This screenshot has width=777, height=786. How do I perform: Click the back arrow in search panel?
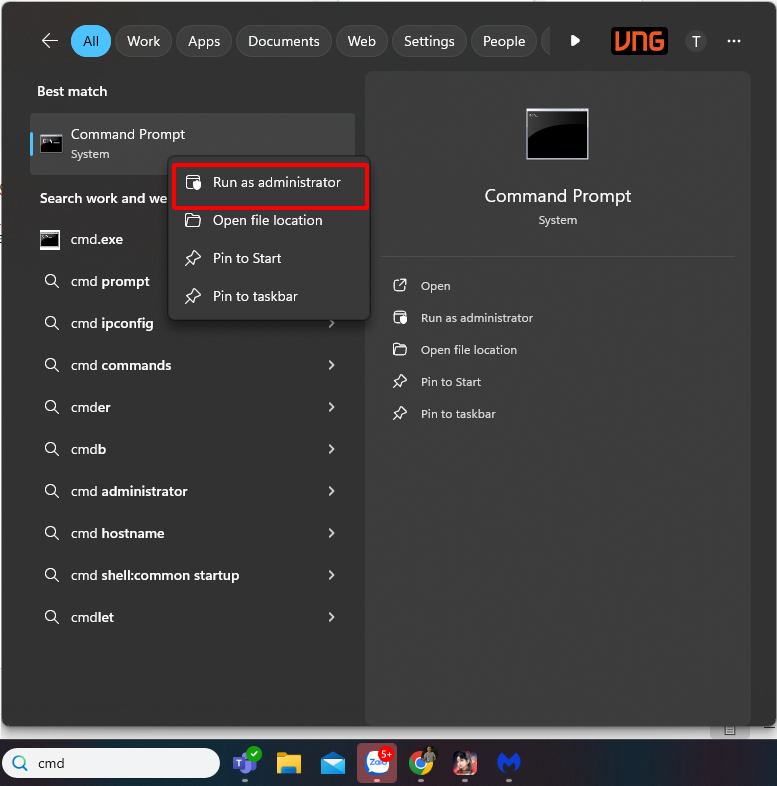point(49,41)
